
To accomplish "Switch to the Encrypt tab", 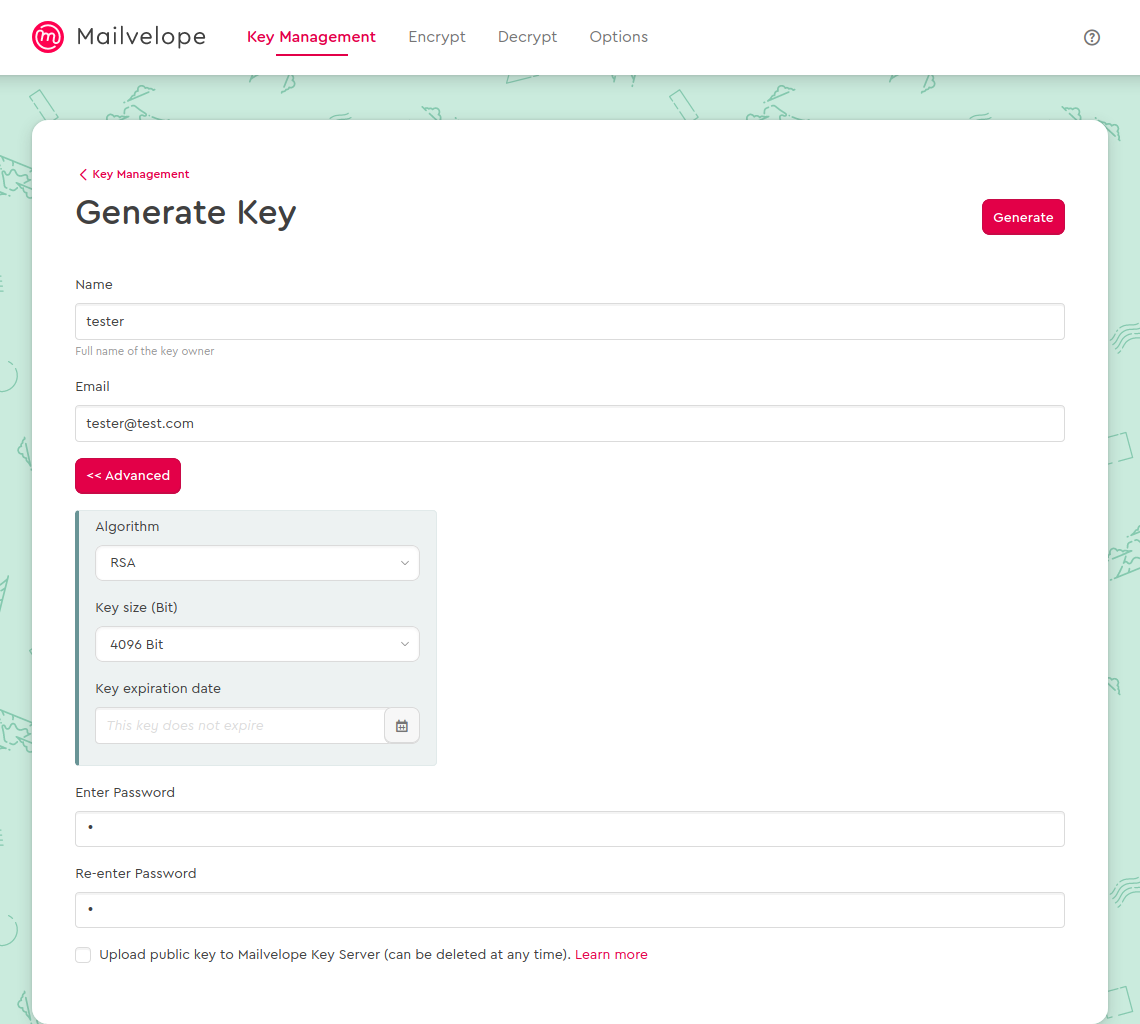I will pyautogui.click(x=437, y=37).
